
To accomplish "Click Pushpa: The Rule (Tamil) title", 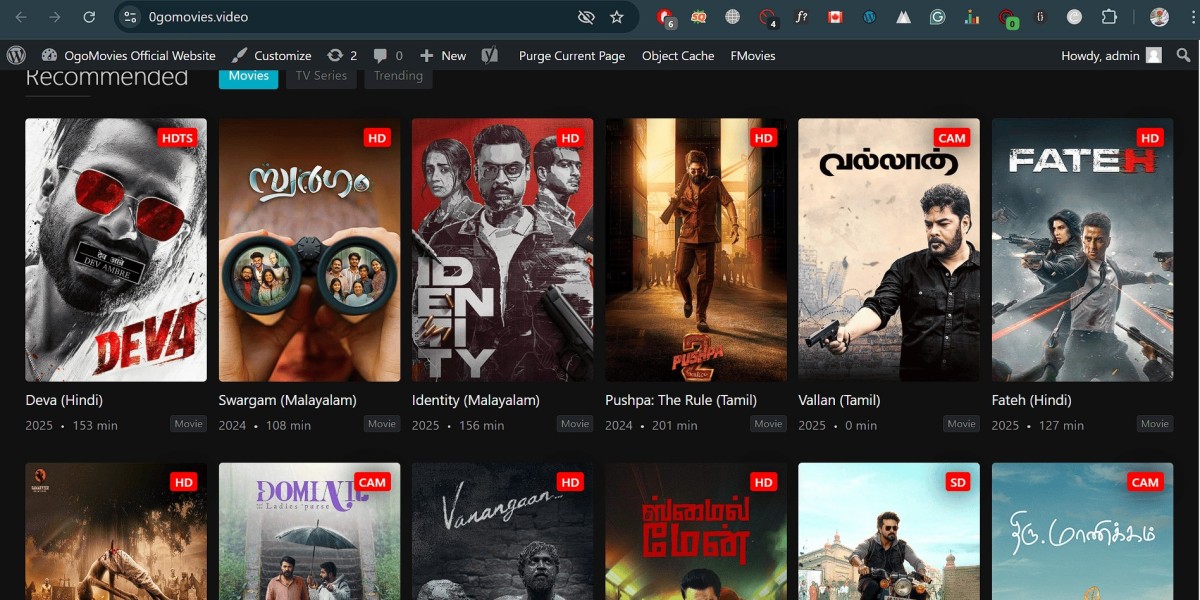I will tap(681, 400).
